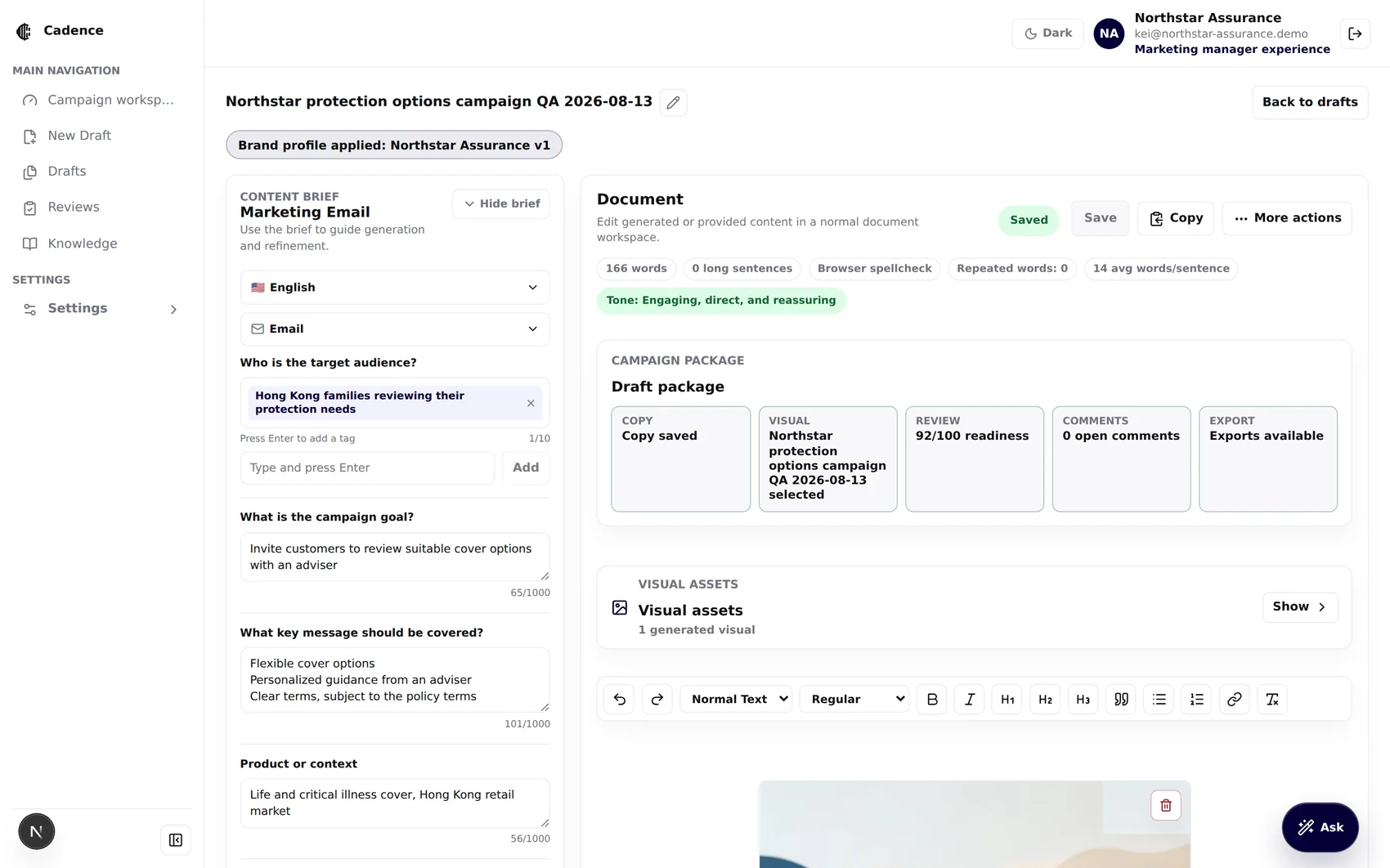The image size is (1390, 868).
Task: Clear text formatting
Action: coord(1271,700)
